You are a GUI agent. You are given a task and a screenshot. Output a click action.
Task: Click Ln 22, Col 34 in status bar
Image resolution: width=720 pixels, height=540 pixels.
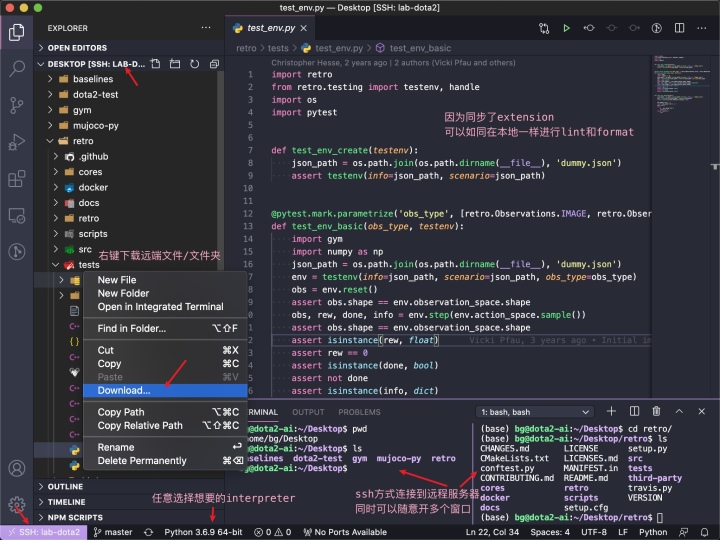point(492,532)
